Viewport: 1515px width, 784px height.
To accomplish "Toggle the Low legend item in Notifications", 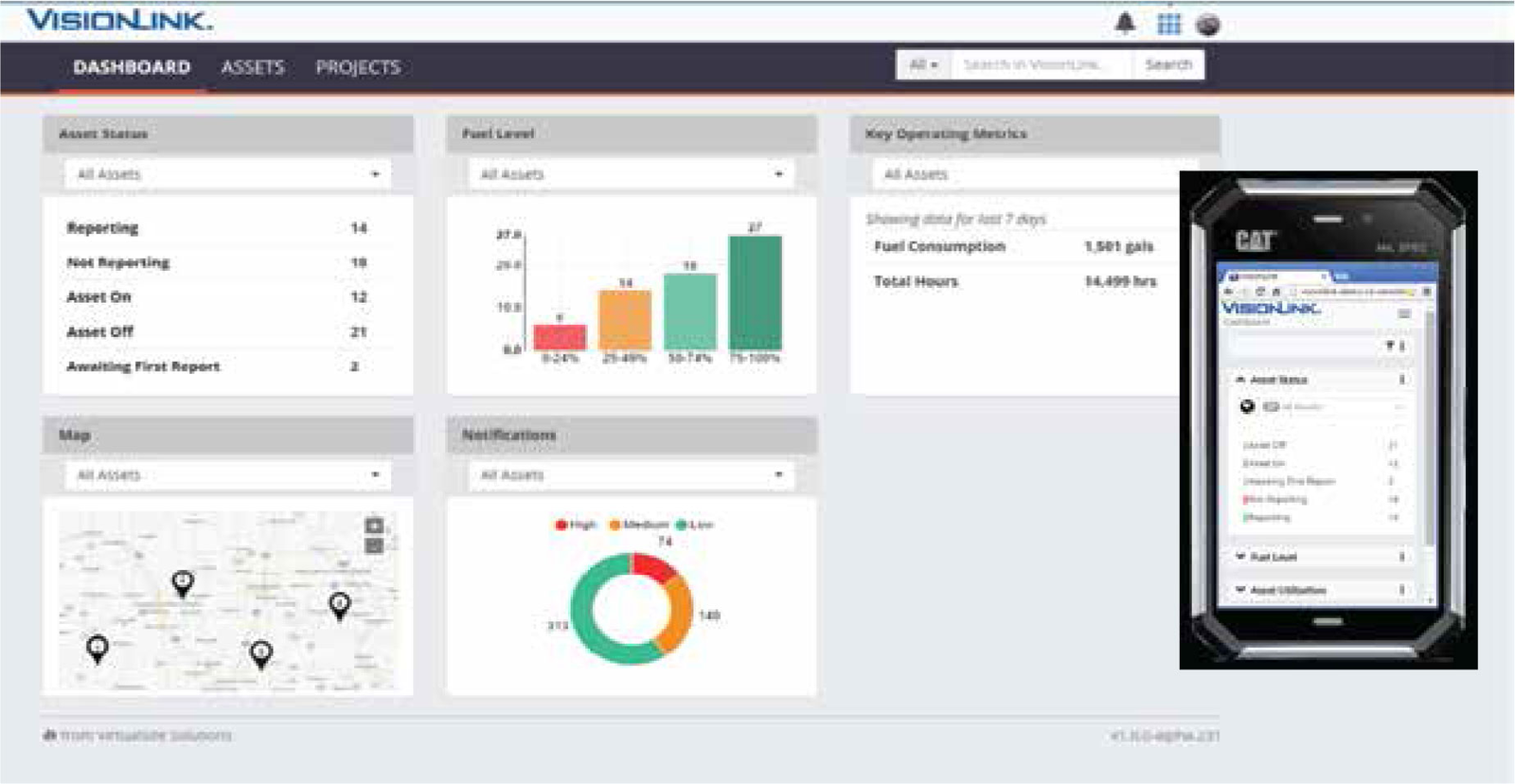I will click(x=695, y=525).
